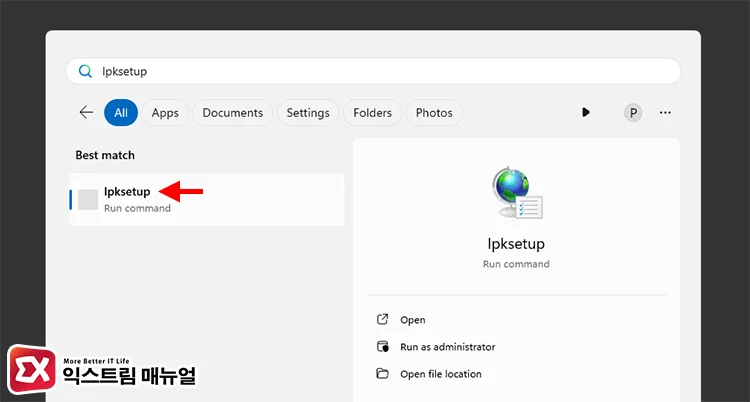Show only Photos results
Image resolution: width=750 pixels, height=402 pixels.
point(434,113)
